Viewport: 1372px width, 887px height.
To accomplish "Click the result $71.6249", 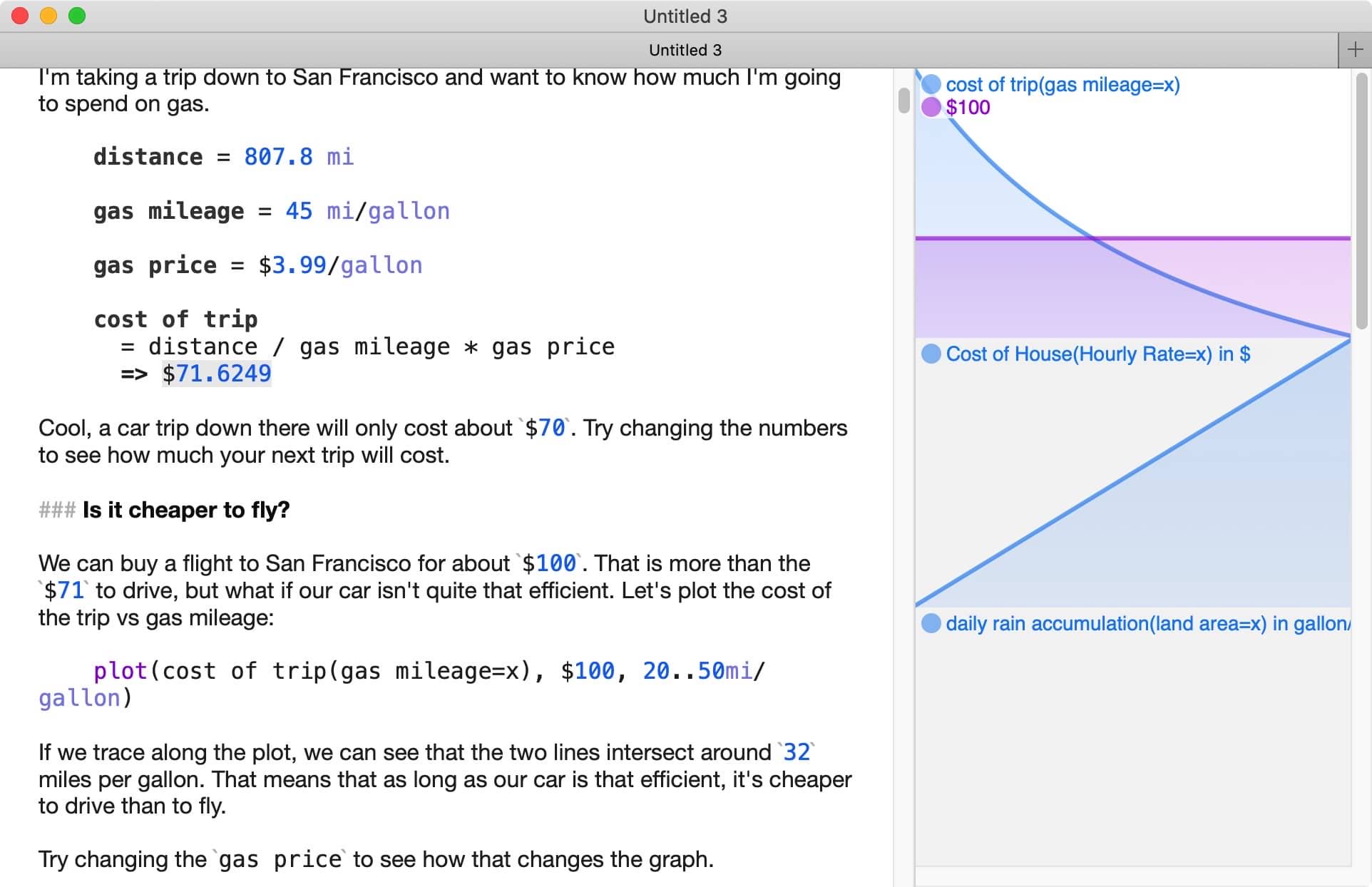I will [217, 374].
